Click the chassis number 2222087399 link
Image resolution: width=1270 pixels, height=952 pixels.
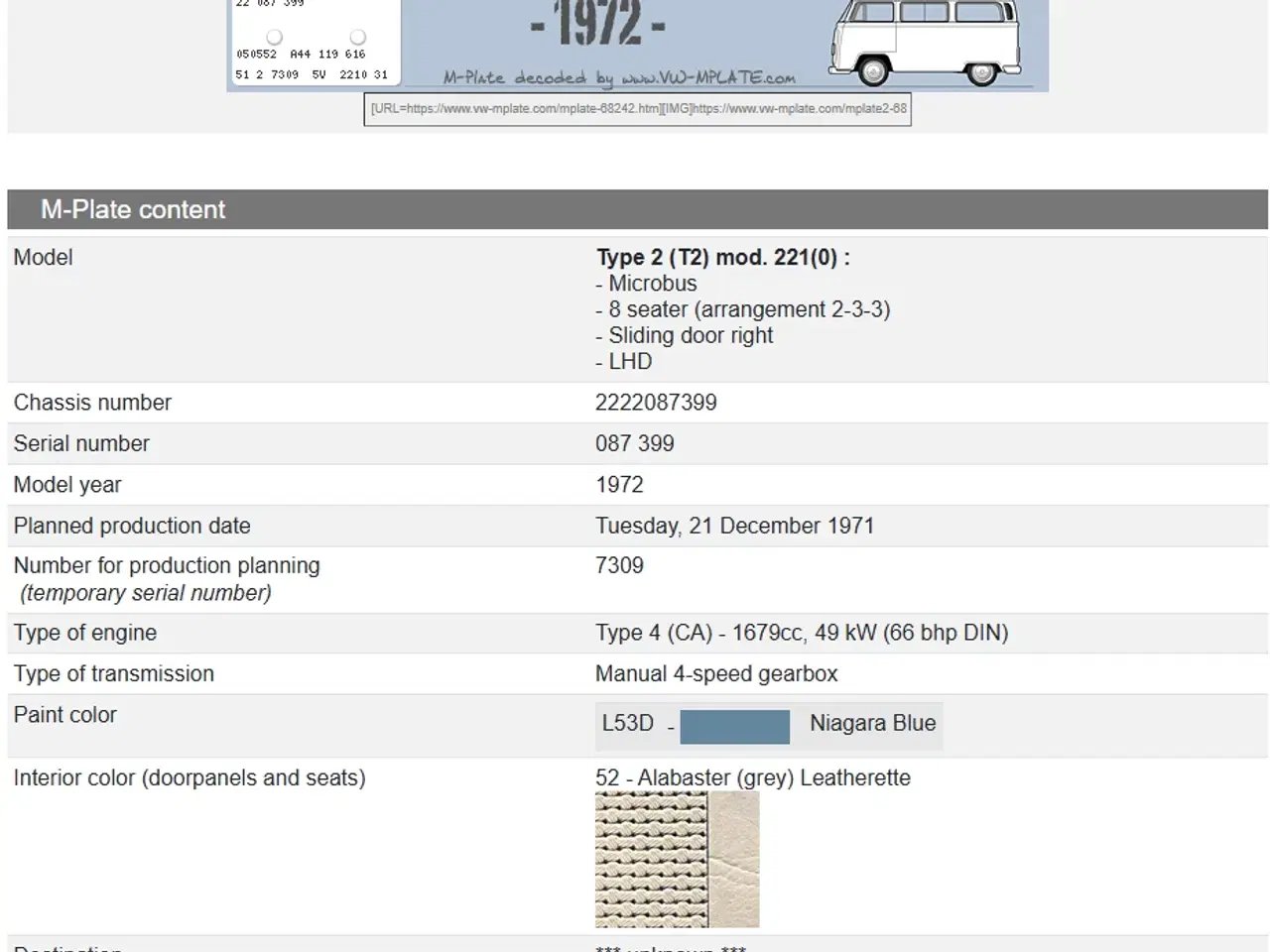coord(657,403)
